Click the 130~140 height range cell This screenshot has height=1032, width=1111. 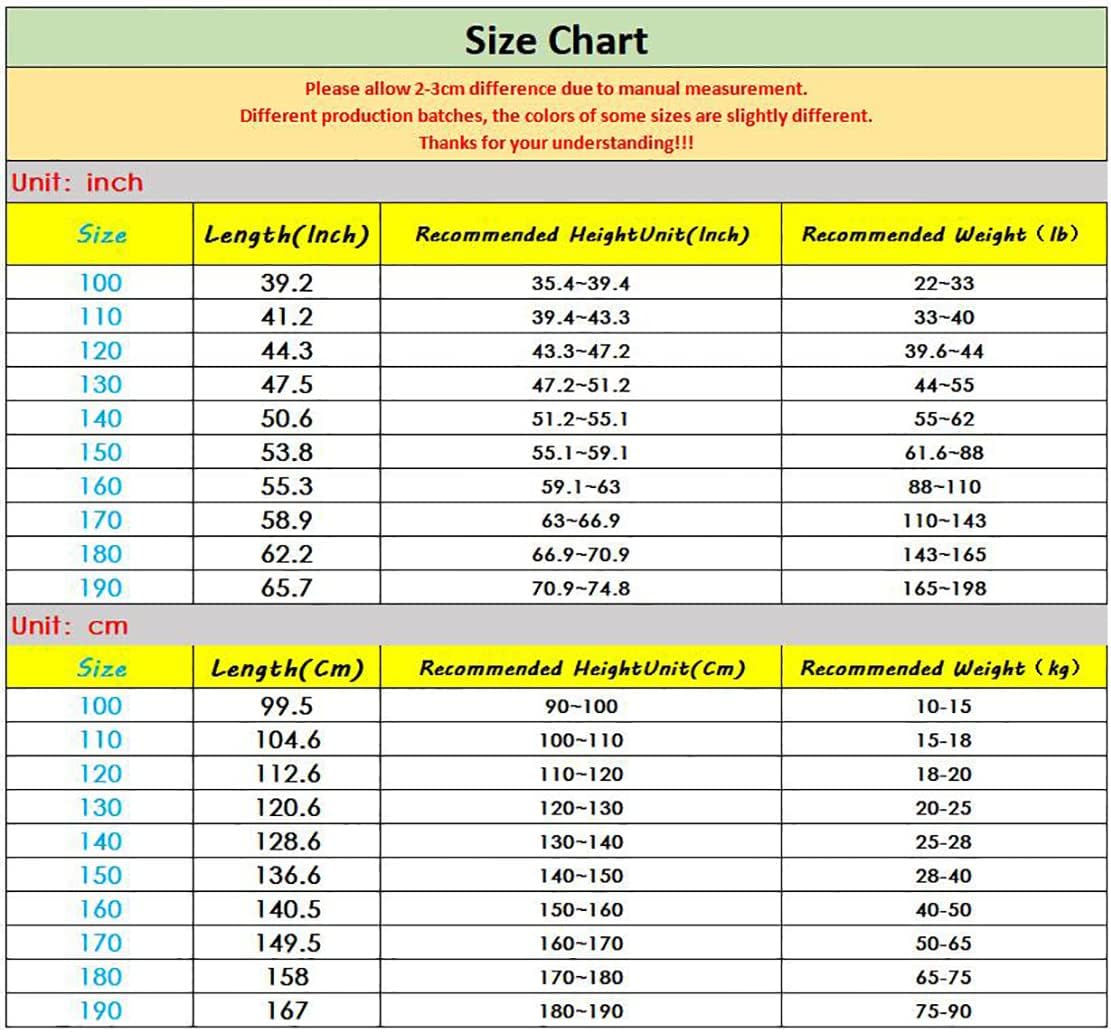(x=580, y=842)
